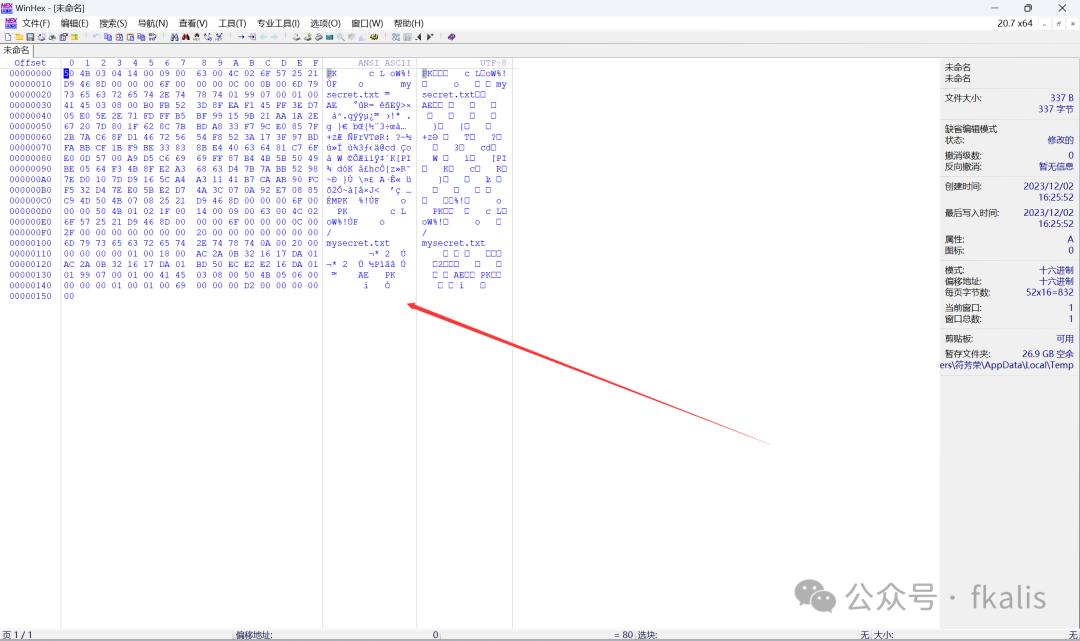Click secret.txt text in ANSI ASCII column
Image resolution: width=1080 pixels, height=641 pixels.
click(x=353, y=95)
